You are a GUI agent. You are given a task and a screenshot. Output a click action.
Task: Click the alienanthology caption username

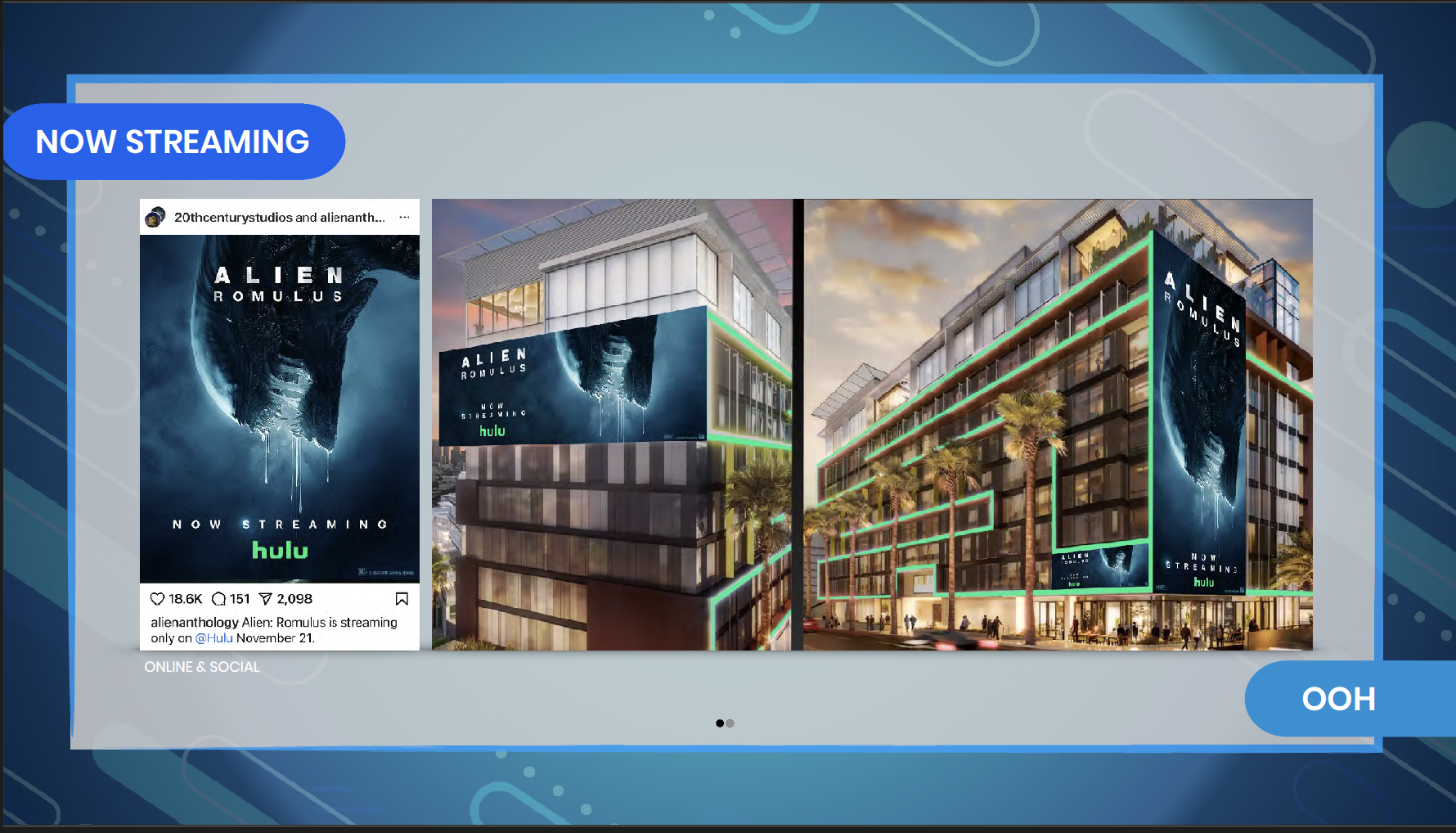tap(195, 623)
